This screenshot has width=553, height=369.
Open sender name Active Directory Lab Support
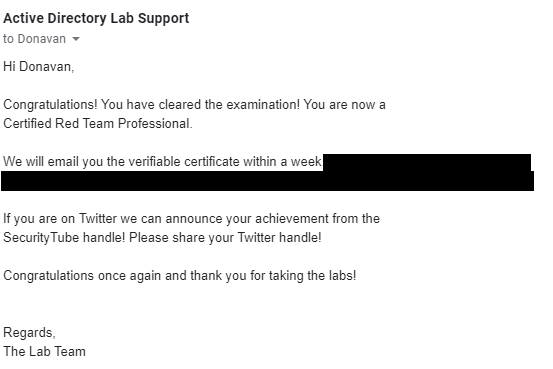[96, 18]
